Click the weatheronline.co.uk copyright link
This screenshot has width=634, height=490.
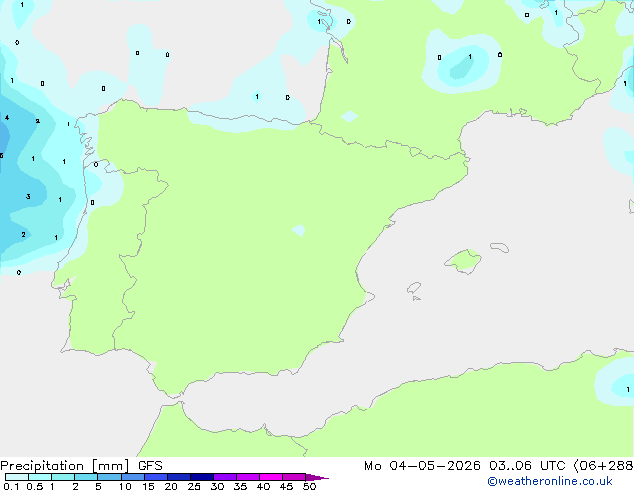tap(550, 481)
